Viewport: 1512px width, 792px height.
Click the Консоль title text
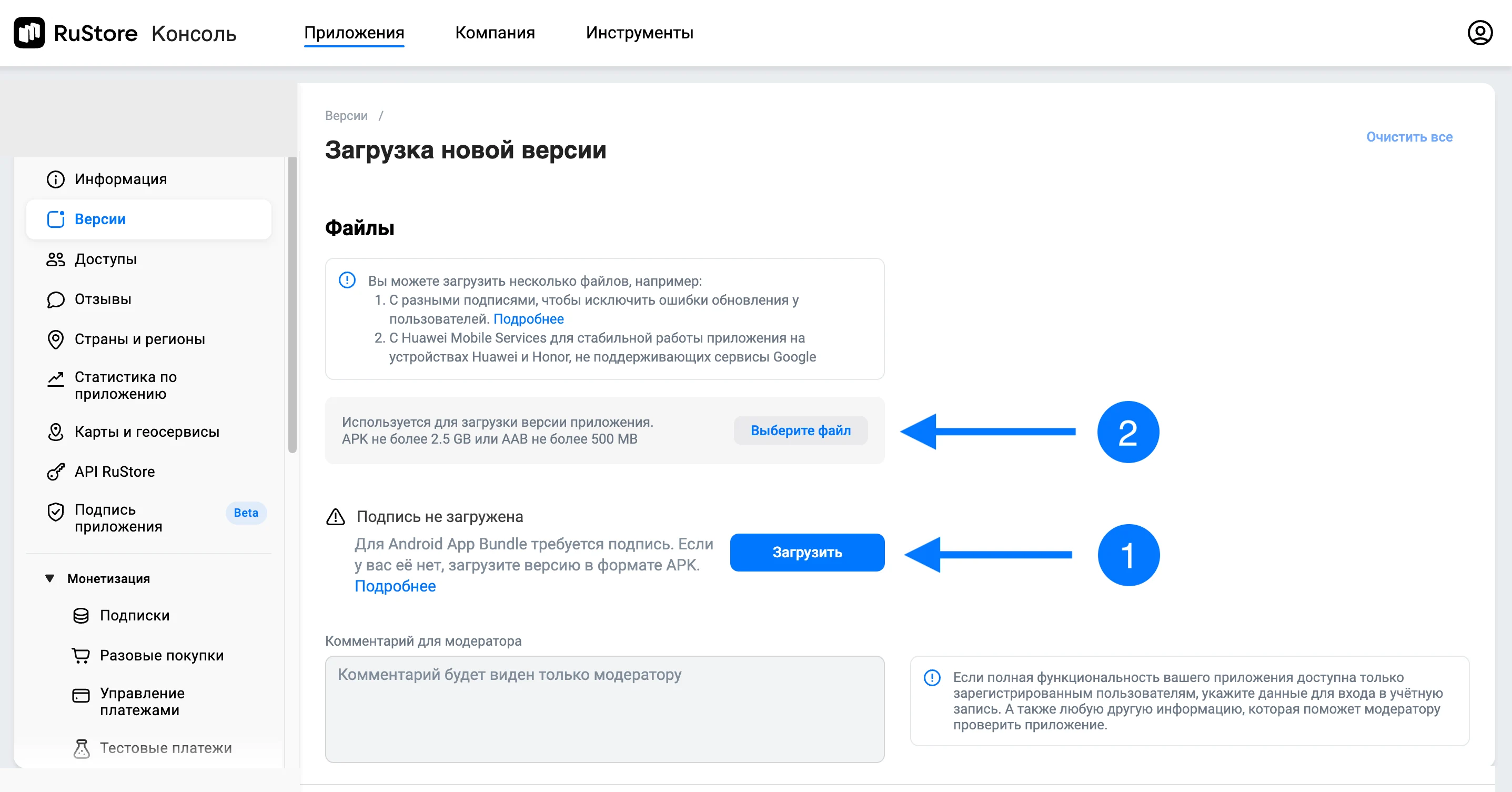pos(194,34)
